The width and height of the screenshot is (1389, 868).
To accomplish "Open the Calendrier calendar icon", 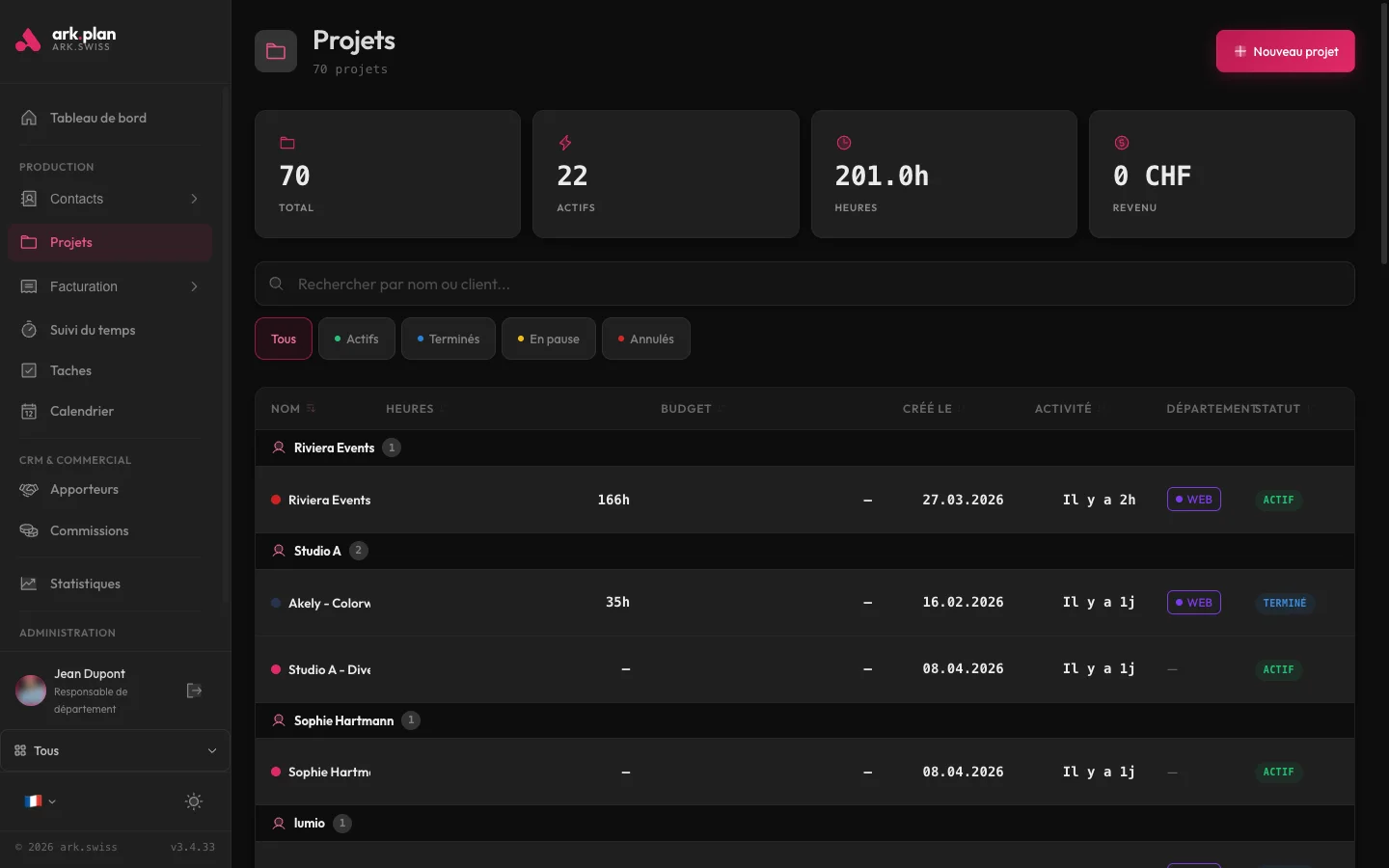I will click(29, 411).
